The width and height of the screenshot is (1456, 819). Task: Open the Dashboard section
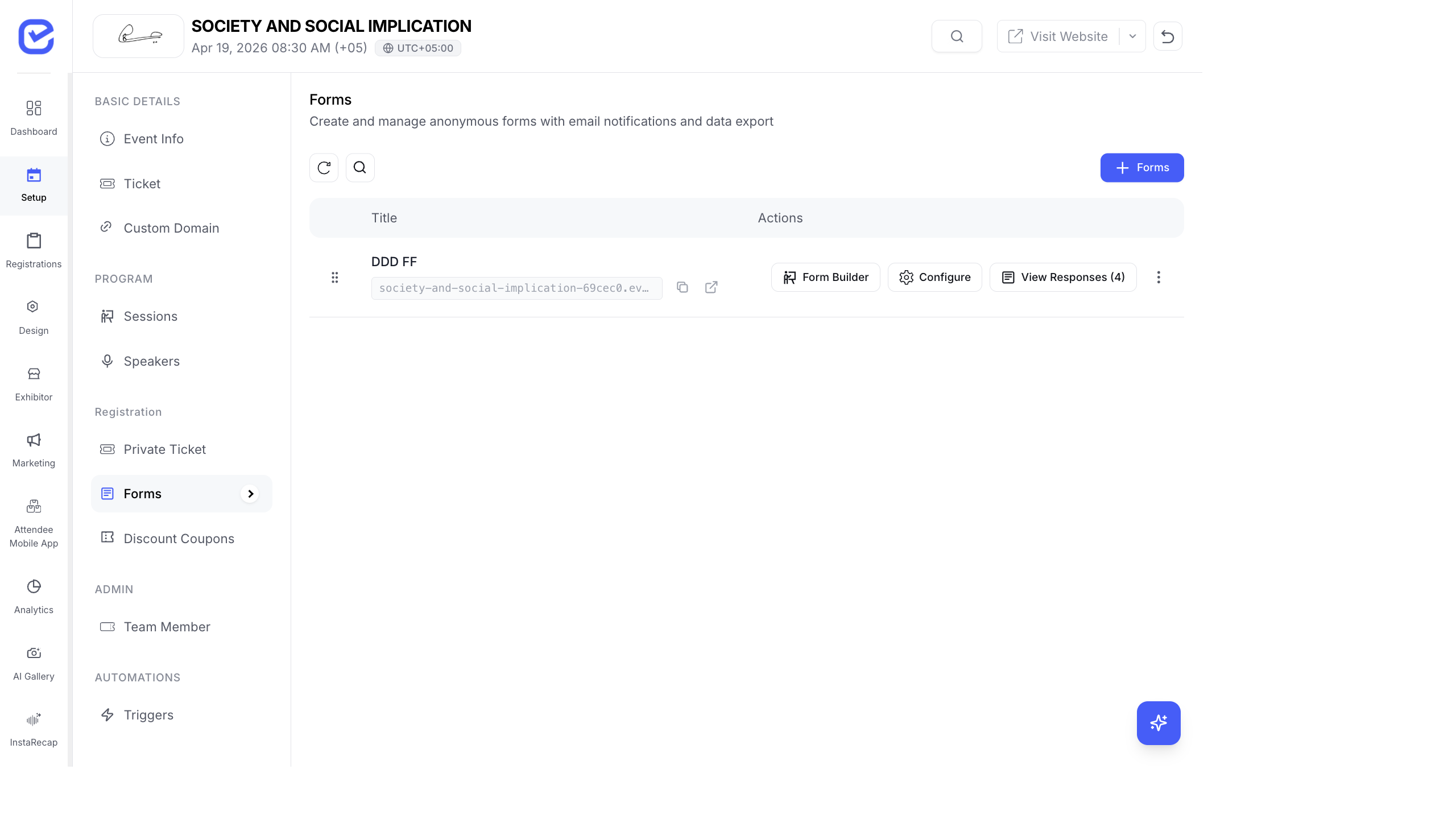[x=34, y=118]
